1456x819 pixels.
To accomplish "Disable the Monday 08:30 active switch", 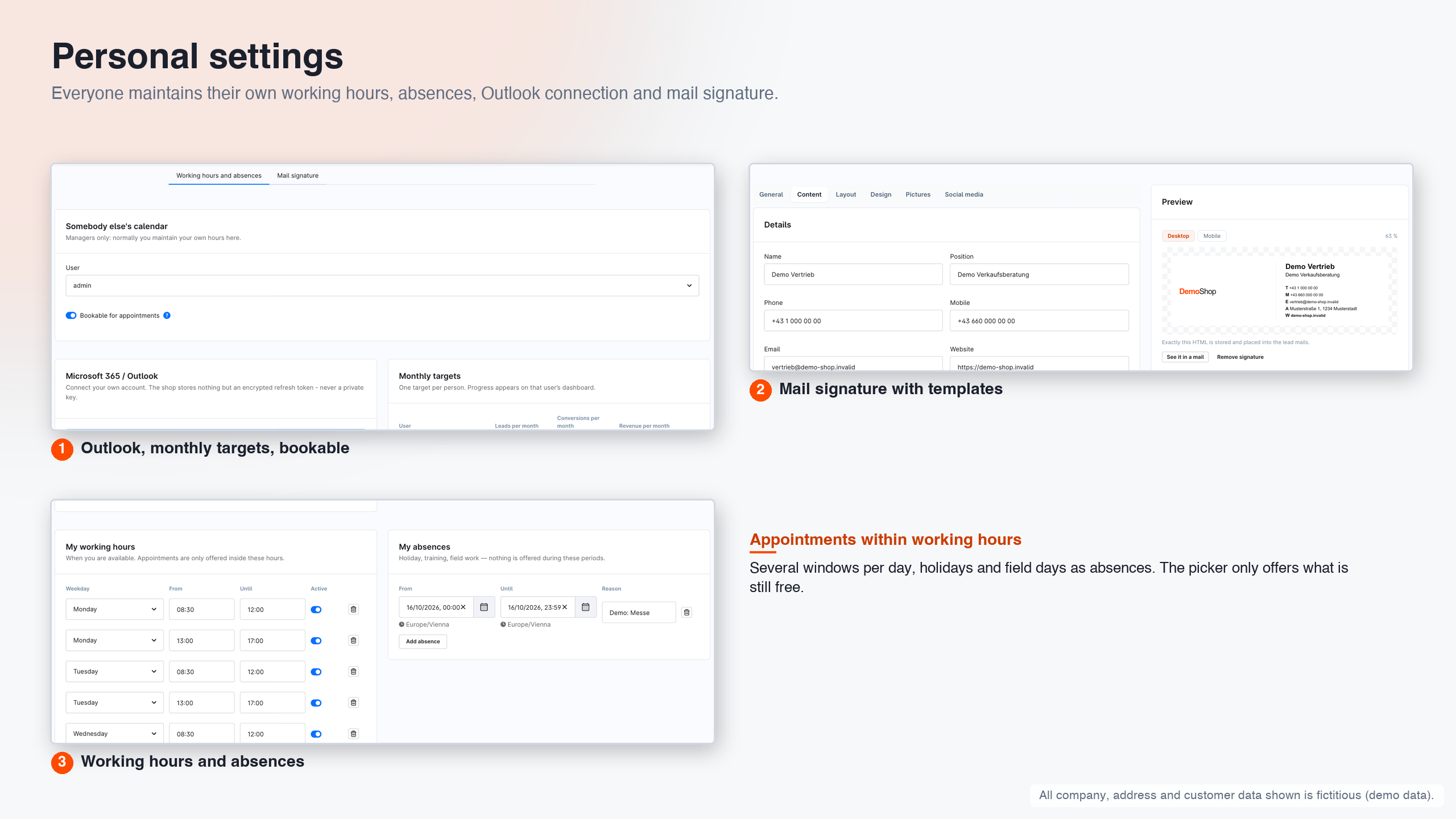I will (316, 610).
